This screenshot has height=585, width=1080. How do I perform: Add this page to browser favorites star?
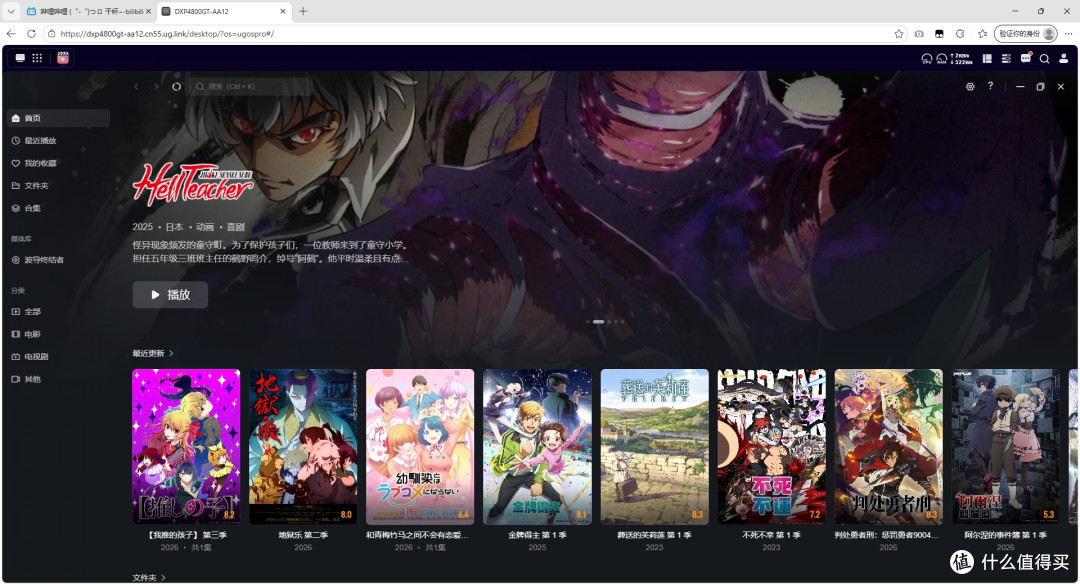(x=899, y=34)
